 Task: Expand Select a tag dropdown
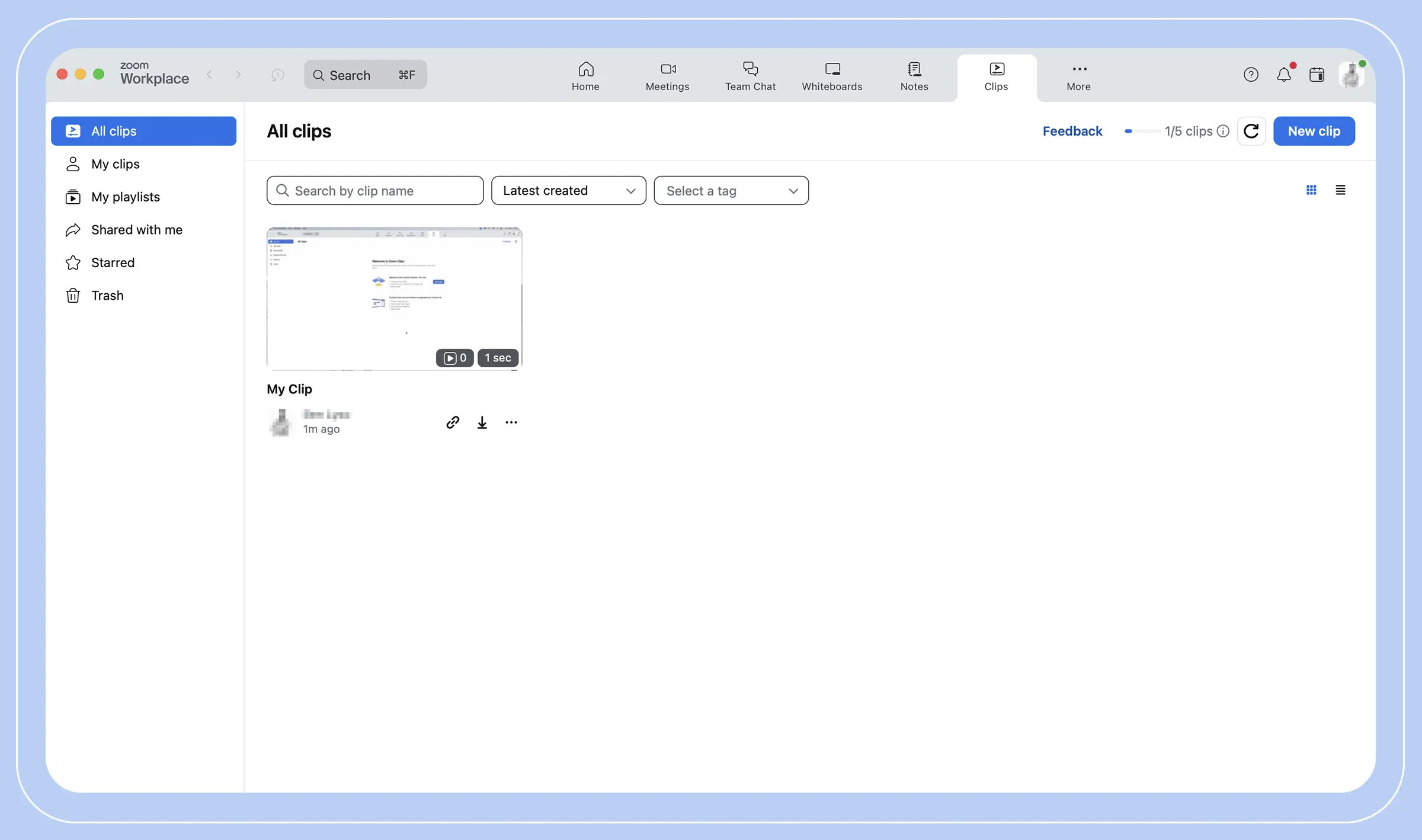(x=731, y=191)
